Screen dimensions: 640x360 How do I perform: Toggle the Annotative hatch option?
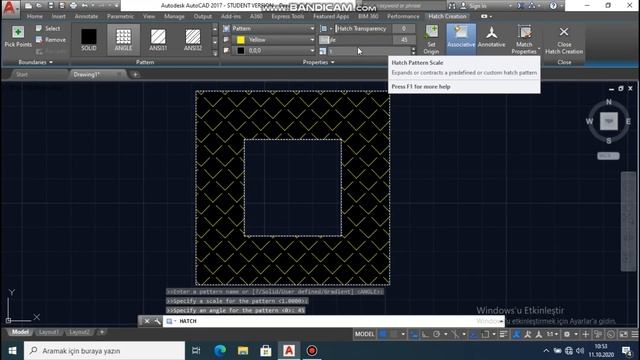pos(491,37)
